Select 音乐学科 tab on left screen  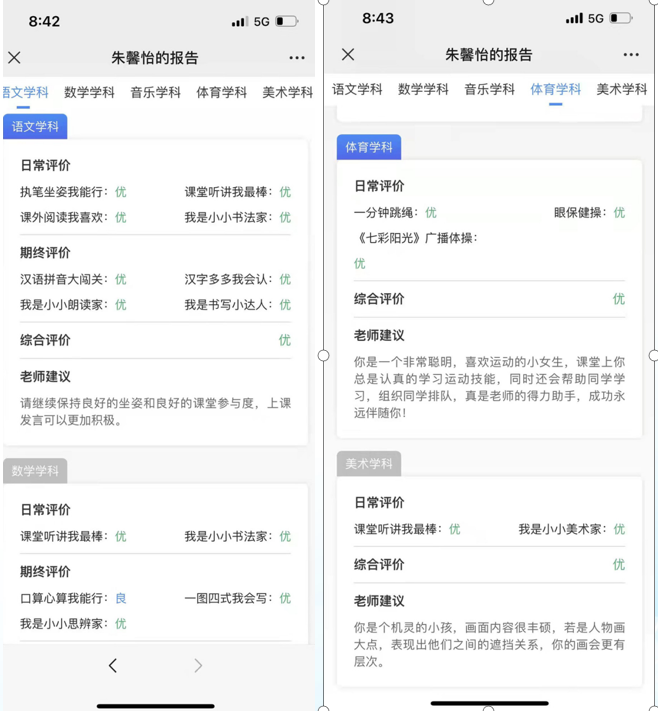tap(156, 93)
